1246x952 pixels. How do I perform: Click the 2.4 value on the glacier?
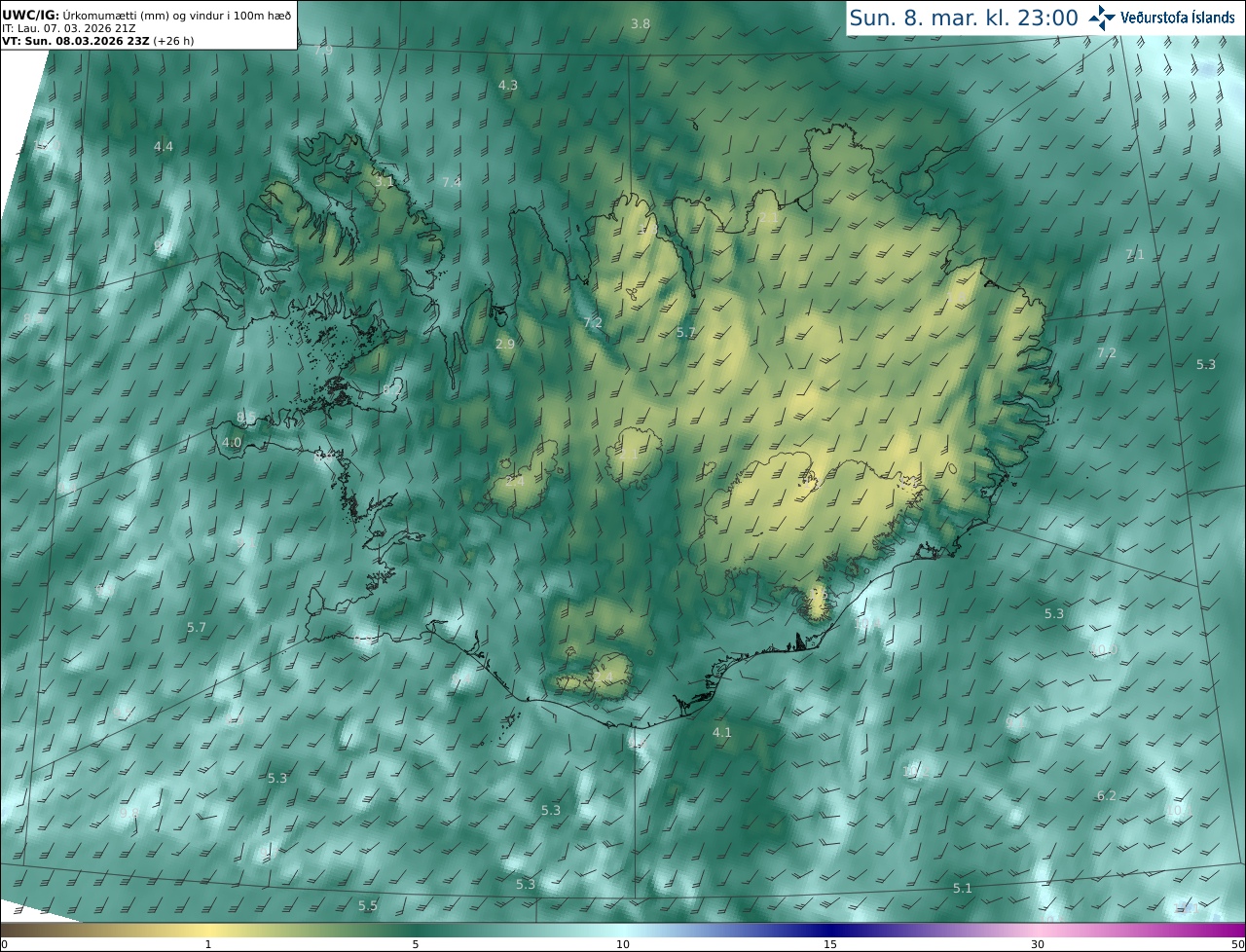pos(515,481)
